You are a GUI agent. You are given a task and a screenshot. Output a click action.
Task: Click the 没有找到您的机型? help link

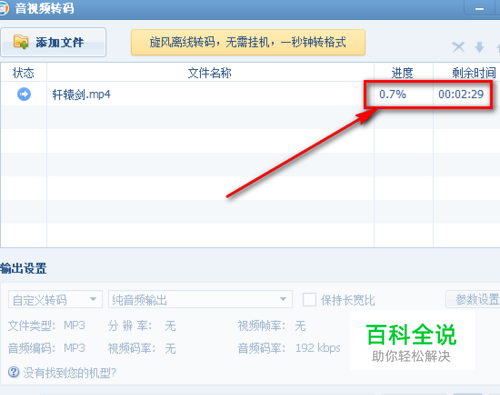(70, 373)
